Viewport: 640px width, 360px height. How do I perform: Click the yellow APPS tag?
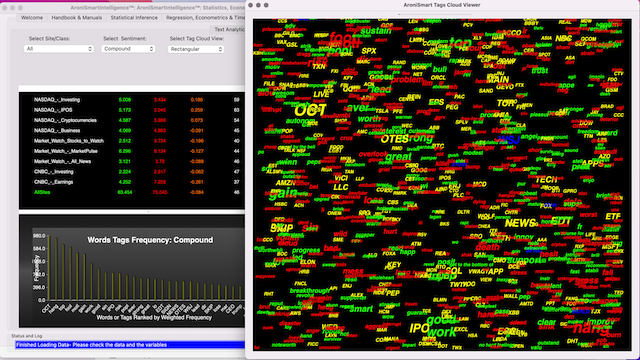pos(592,164)
